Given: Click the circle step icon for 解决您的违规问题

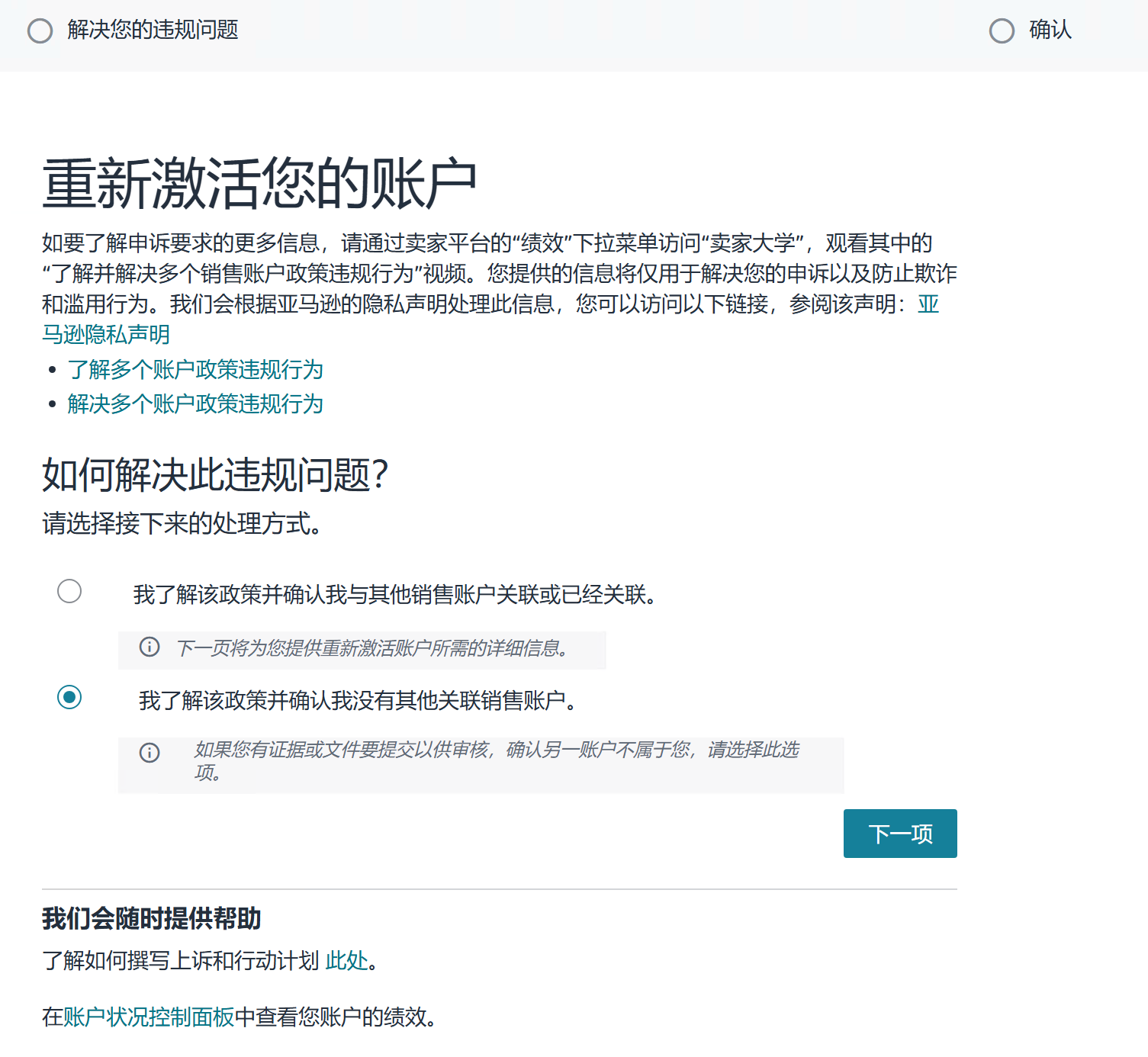Looking at the screenshot, I should (40, 31).
